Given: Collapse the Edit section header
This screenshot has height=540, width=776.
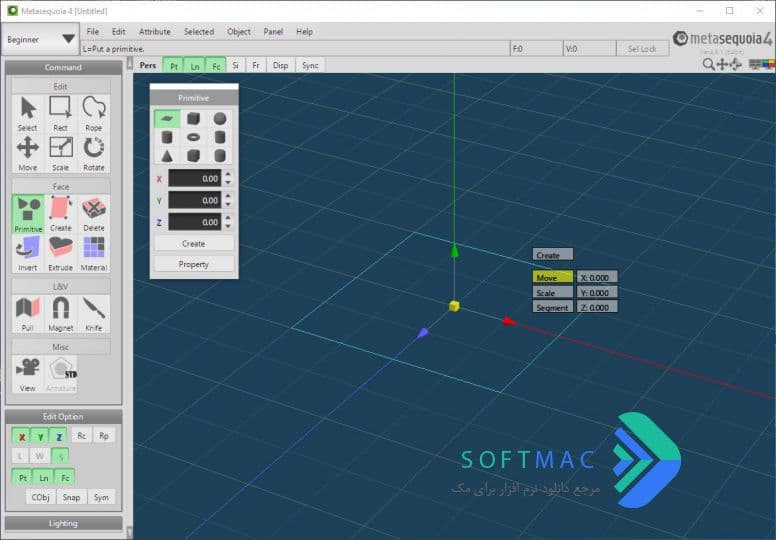Looking at the screenshot, I should 61,86.
